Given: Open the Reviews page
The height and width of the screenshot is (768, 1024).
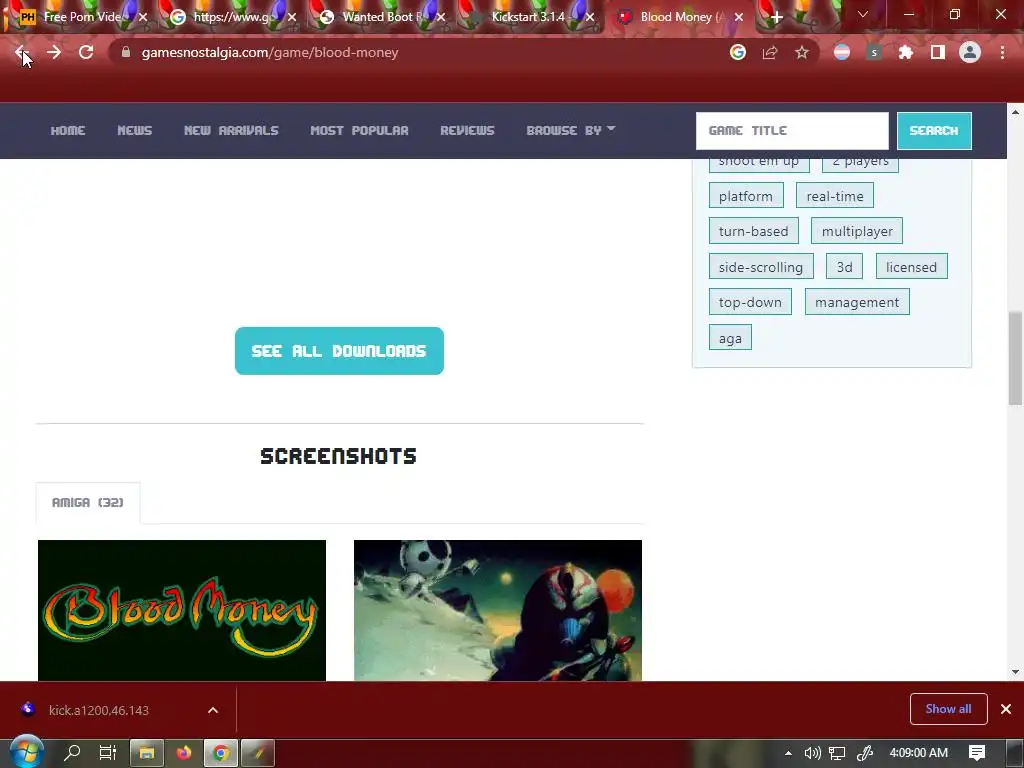Looking at the screenshot, I should tap(468, 131).
